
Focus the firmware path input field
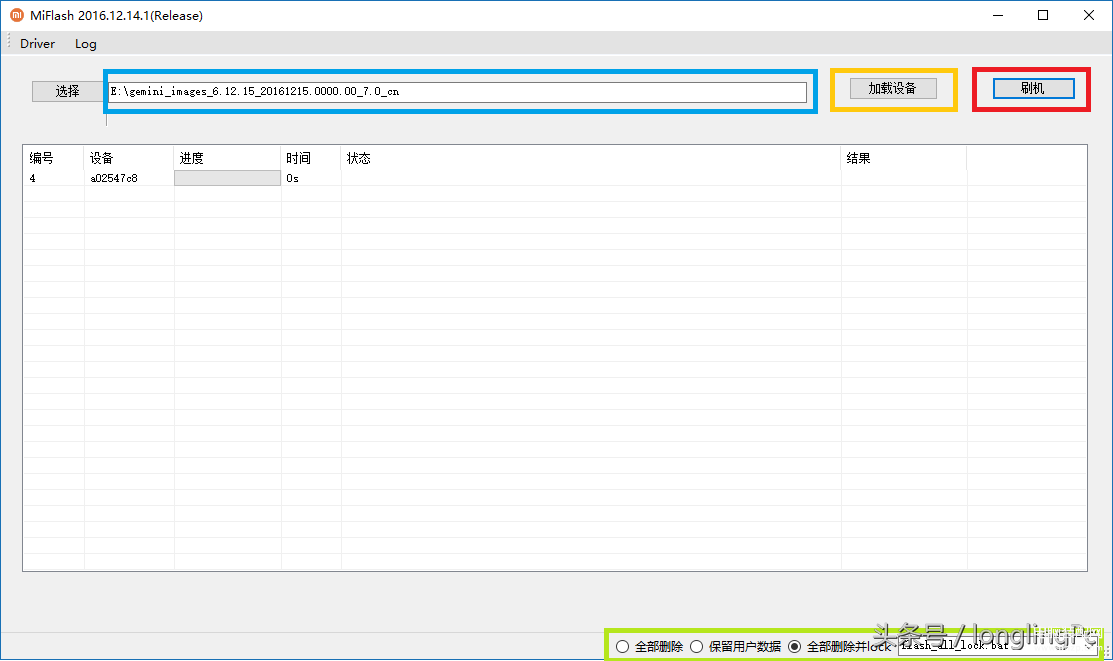[457, 92]
